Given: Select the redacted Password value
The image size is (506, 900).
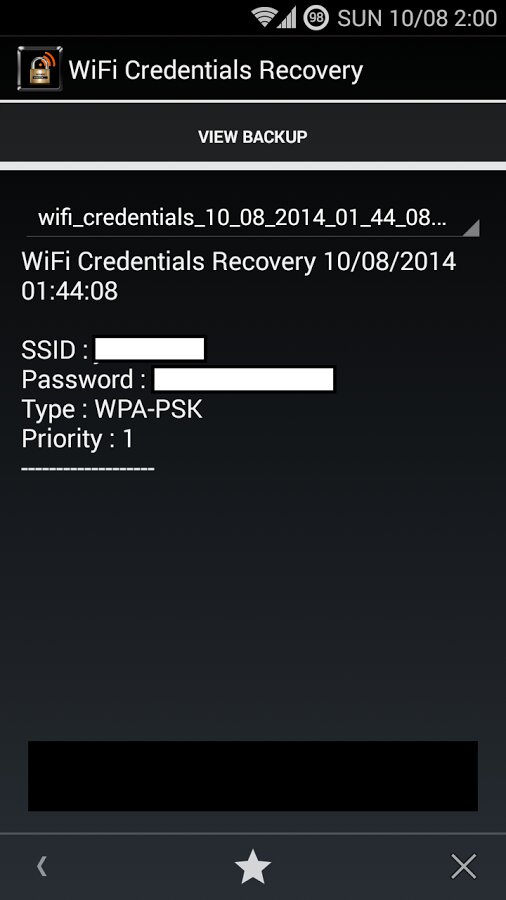Looking at the screenshot, I should pos(244,379).
